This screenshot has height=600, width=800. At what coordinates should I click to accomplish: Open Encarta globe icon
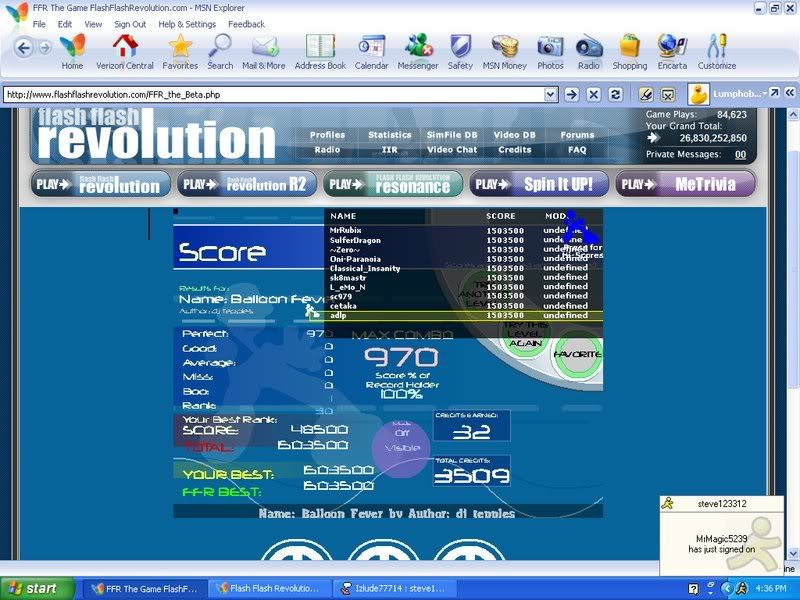click(672, 48)
